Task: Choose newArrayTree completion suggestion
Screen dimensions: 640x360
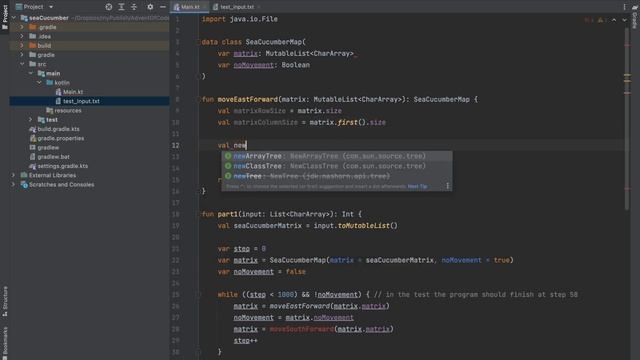Action: [x=337, y=156]
